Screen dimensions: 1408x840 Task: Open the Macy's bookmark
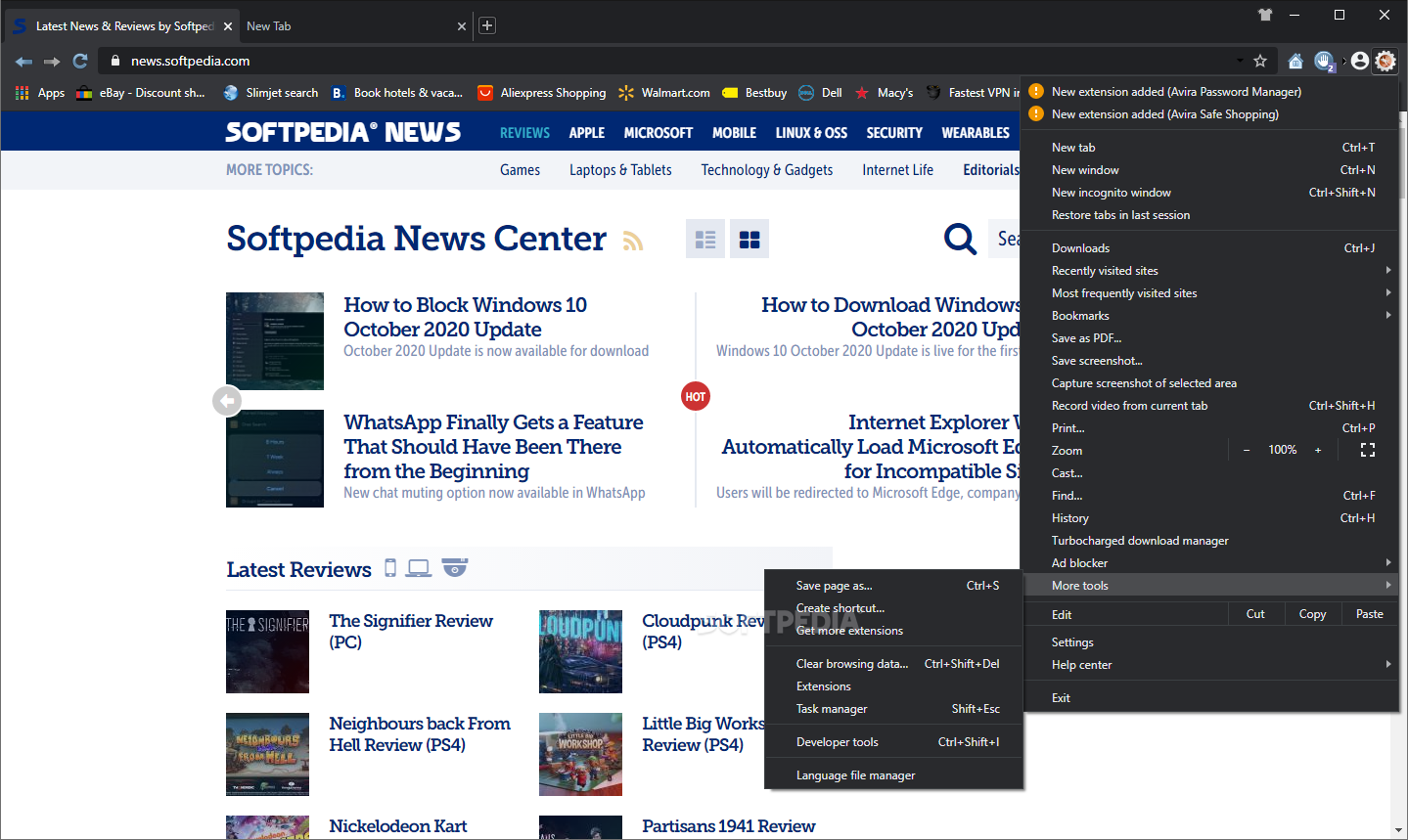884,93
